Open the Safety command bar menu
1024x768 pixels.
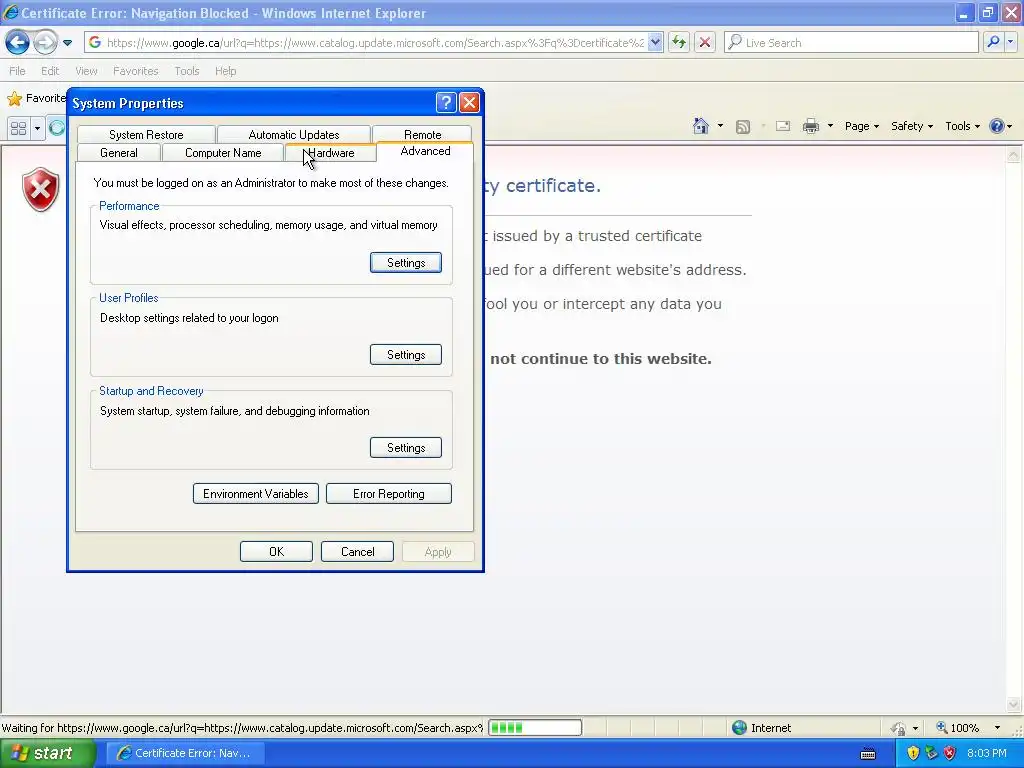click(x=912, y=126)
